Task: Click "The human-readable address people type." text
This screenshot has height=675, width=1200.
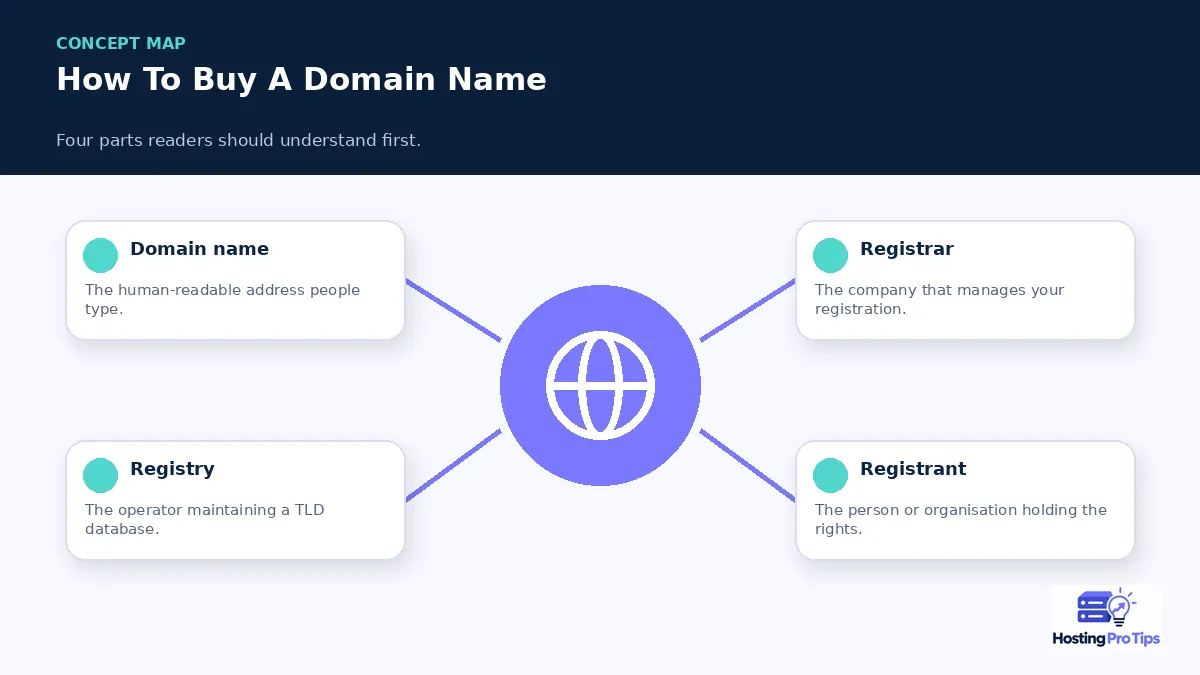Action: pyautogui.click(x=222, y=299)
